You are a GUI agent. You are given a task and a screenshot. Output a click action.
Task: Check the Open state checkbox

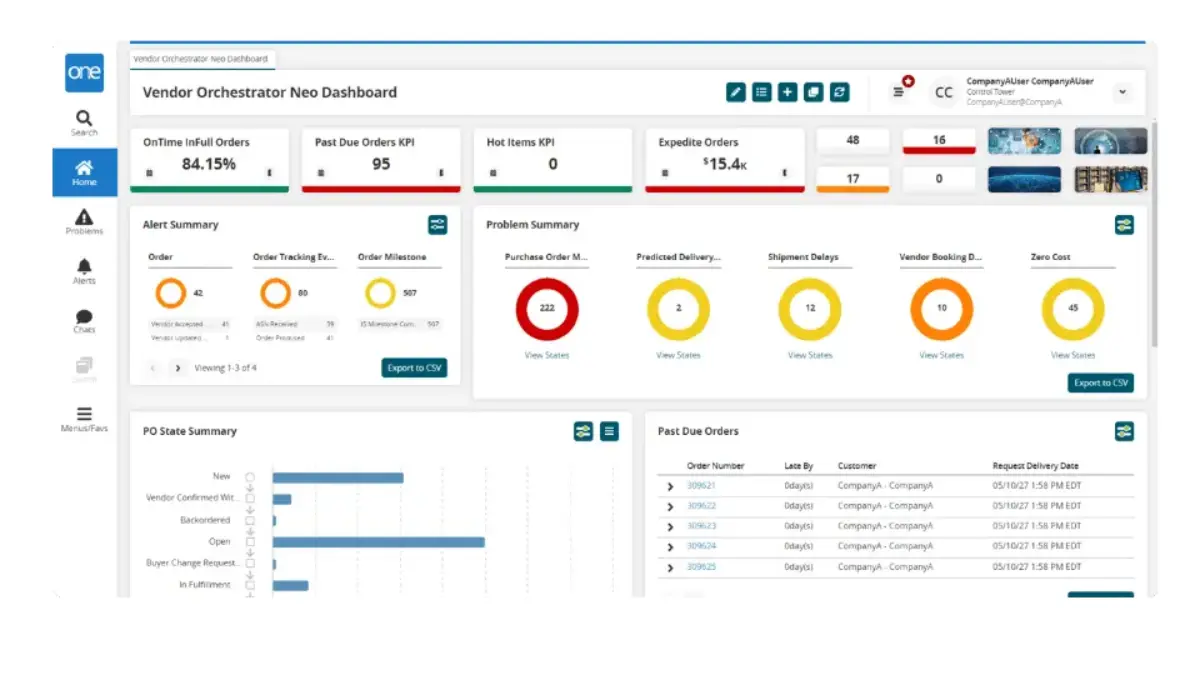point(250,542)
